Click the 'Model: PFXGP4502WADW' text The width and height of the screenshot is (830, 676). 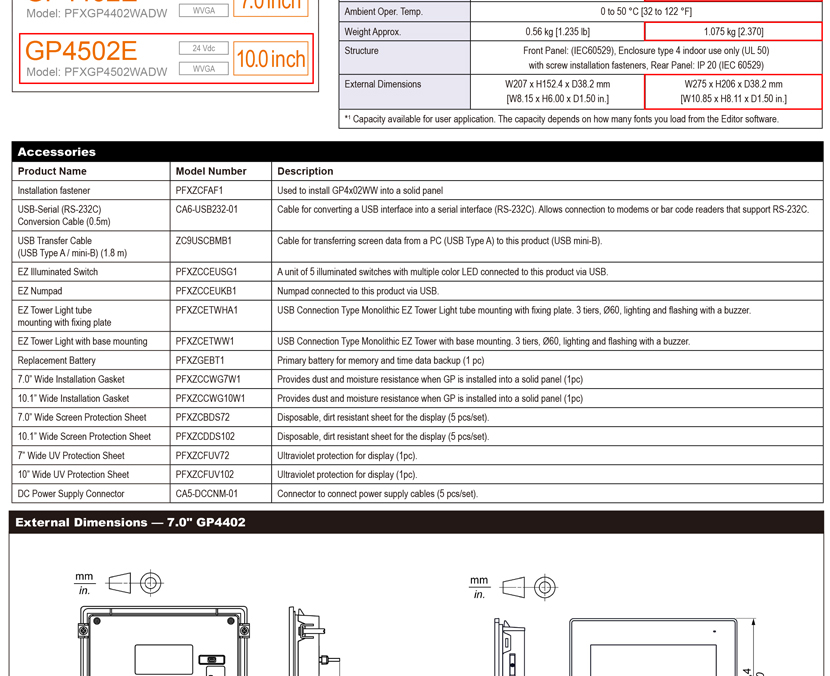[97, 72]
